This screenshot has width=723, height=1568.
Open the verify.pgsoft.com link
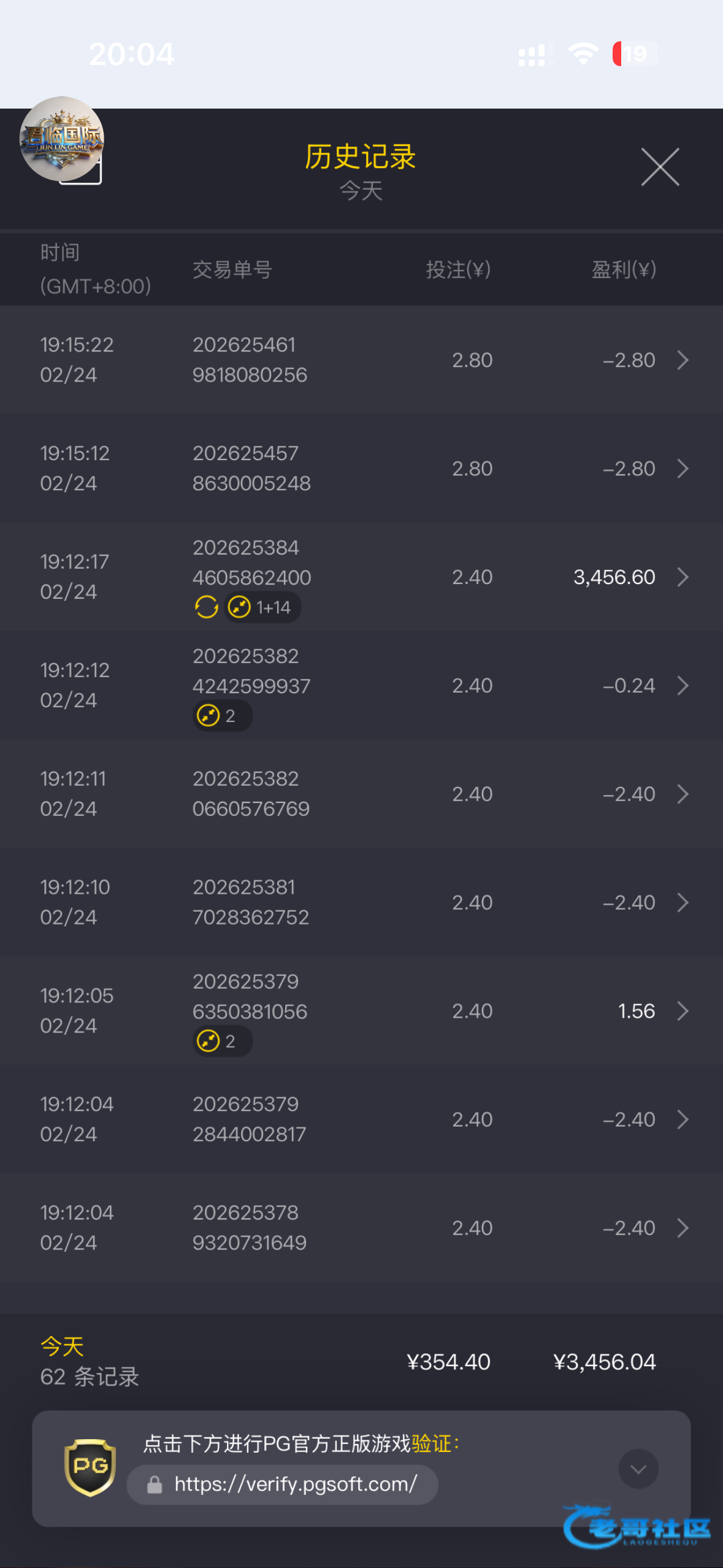(x=296, y=1485)
